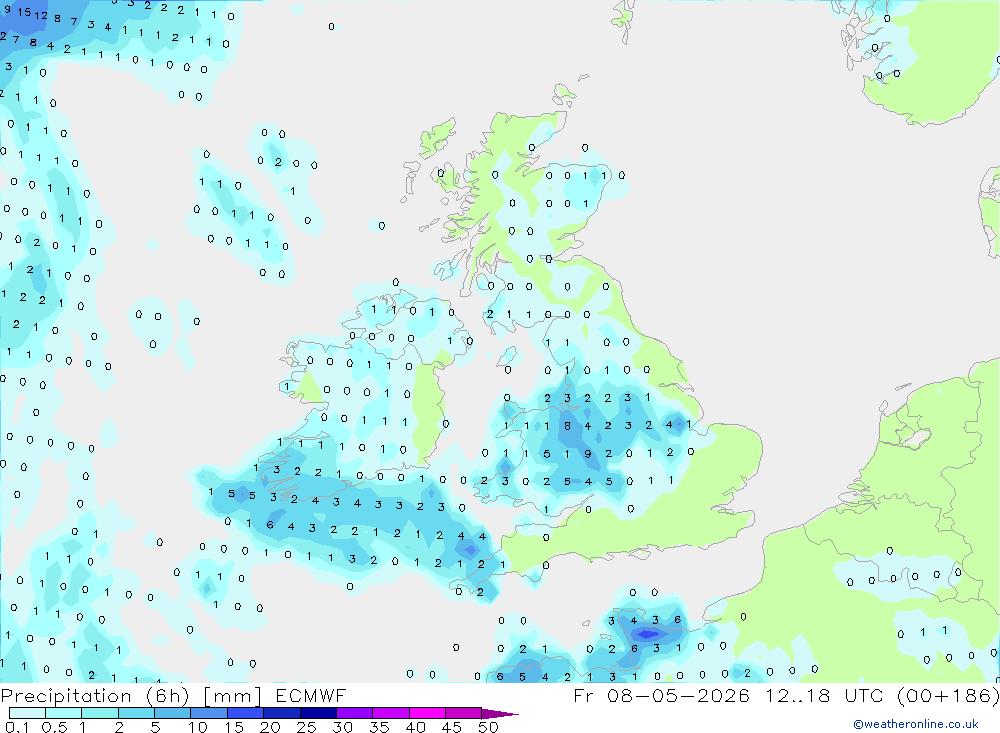This screenshot has height=733, width=1000.
Task: Select the 35–40 mm legend color box
Action: 391,713
